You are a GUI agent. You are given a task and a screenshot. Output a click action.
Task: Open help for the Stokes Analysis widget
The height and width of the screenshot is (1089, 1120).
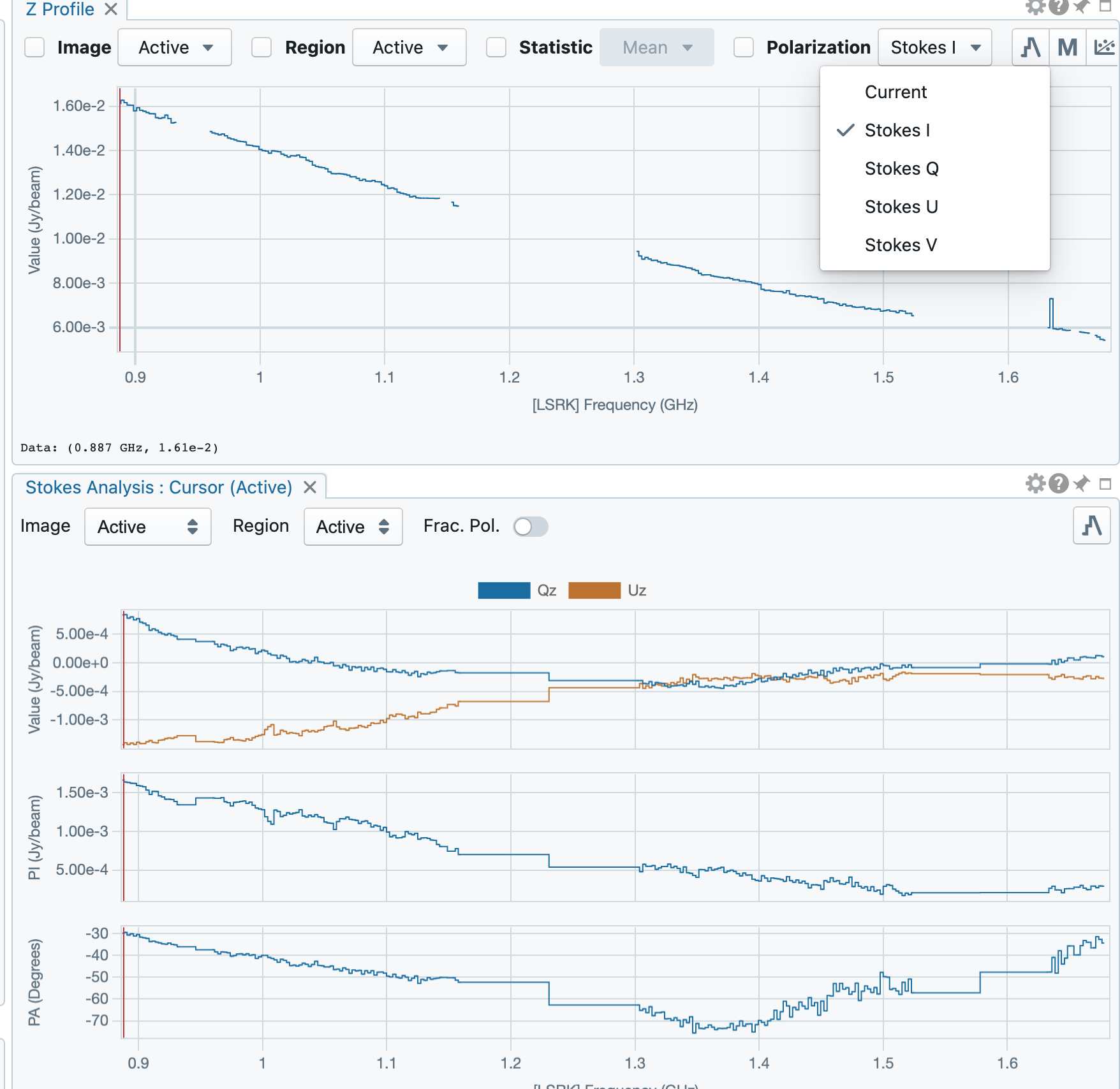1058,483
